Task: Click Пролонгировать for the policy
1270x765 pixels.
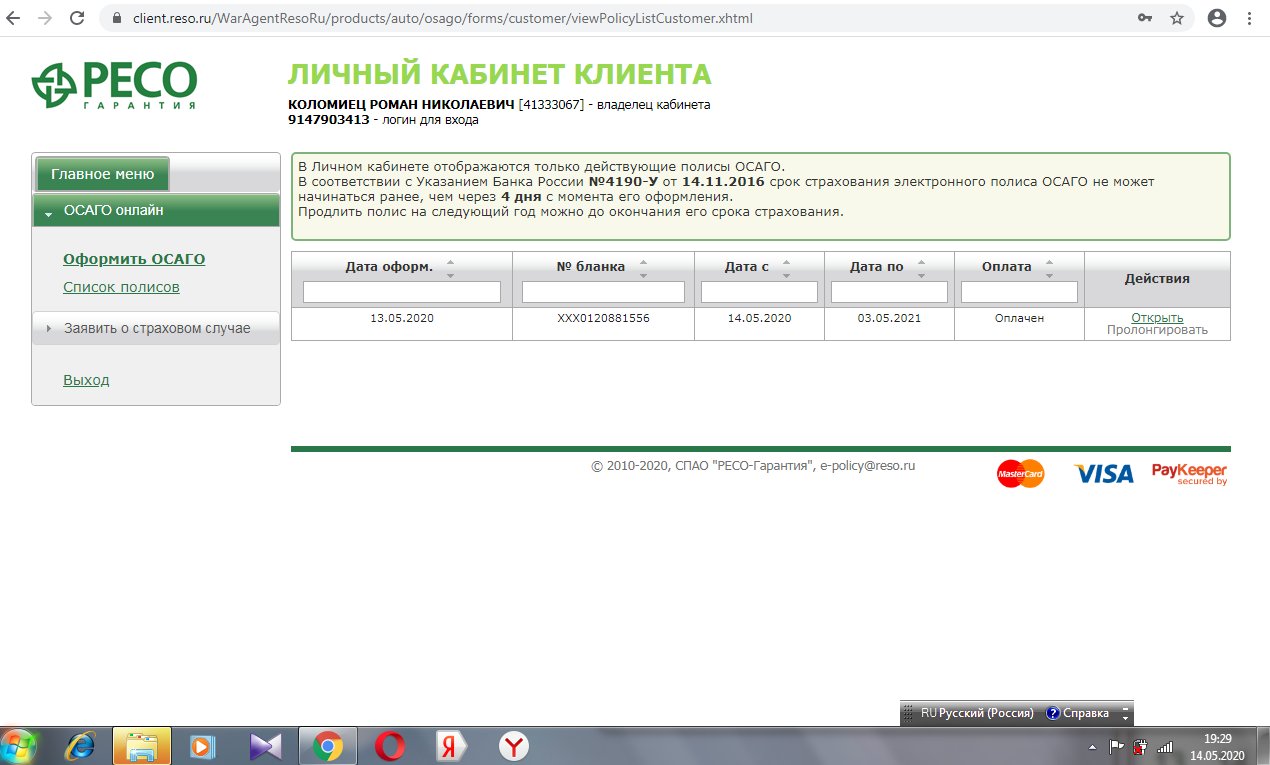Action: (1157, 330)
